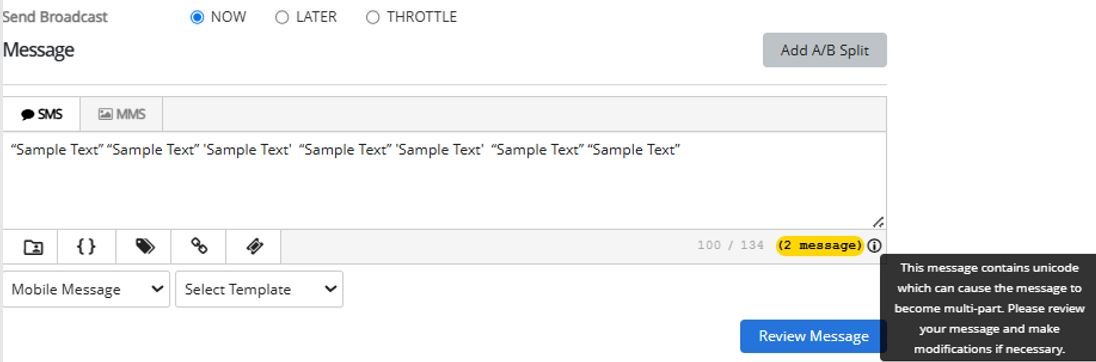Screen dimensions: 1096x362
Task: Switch to the MMS tab
Action: [122, 114]
